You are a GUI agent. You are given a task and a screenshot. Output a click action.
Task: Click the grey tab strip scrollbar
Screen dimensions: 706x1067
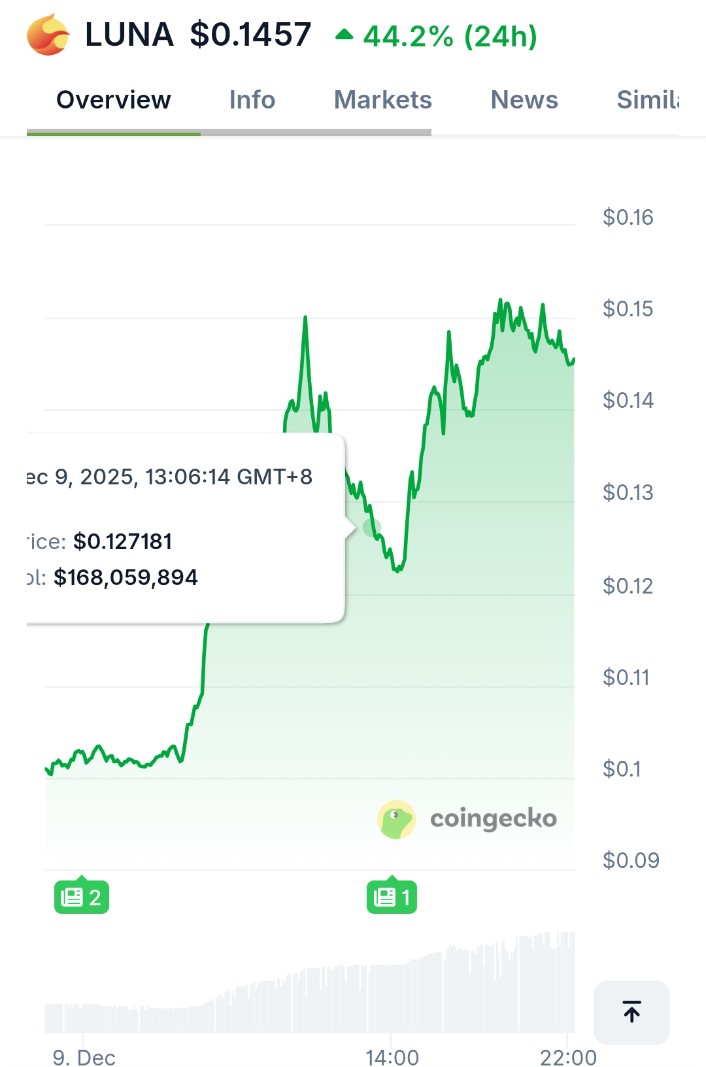[x=316, y=132]
